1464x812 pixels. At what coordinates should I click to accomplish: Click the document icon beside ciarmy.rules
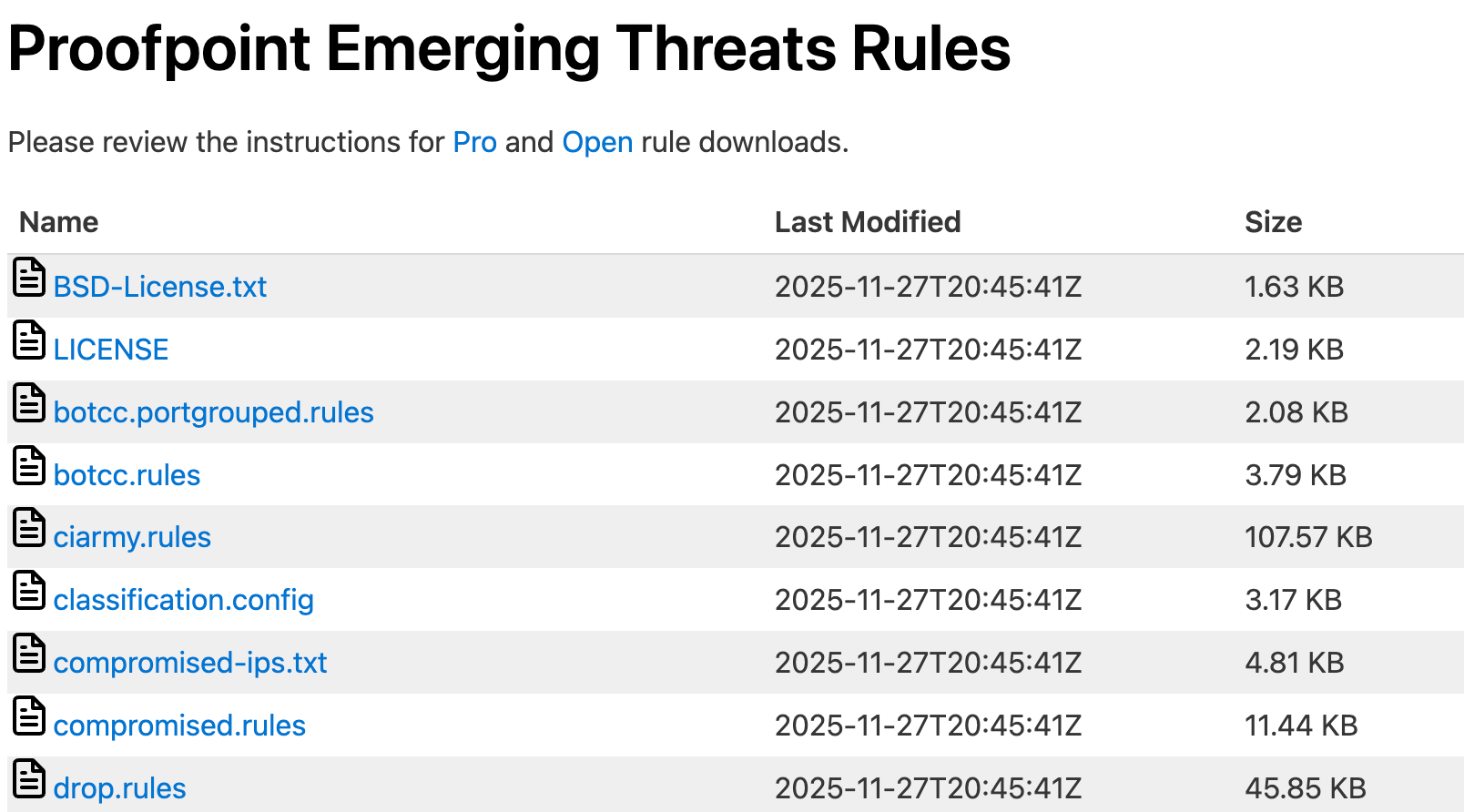[29, 528]
